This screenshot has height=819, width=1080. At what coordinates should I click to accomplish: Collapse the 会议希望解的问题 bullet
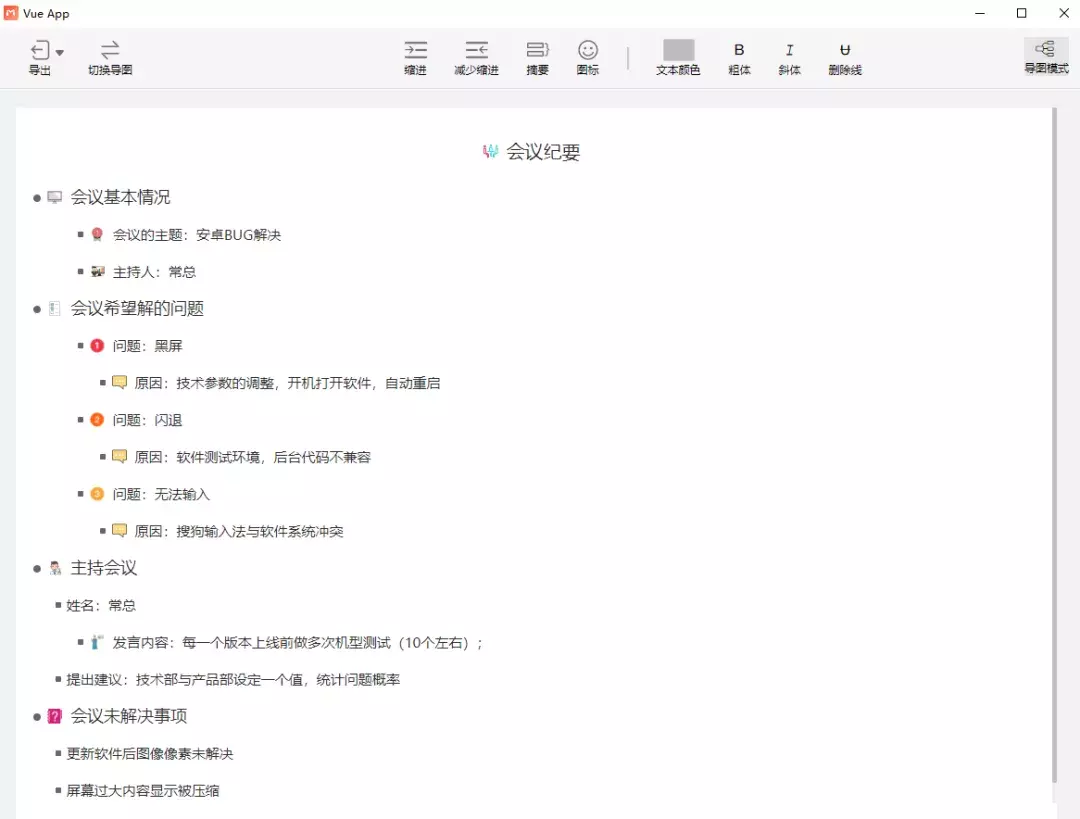(x=37, y=309)
